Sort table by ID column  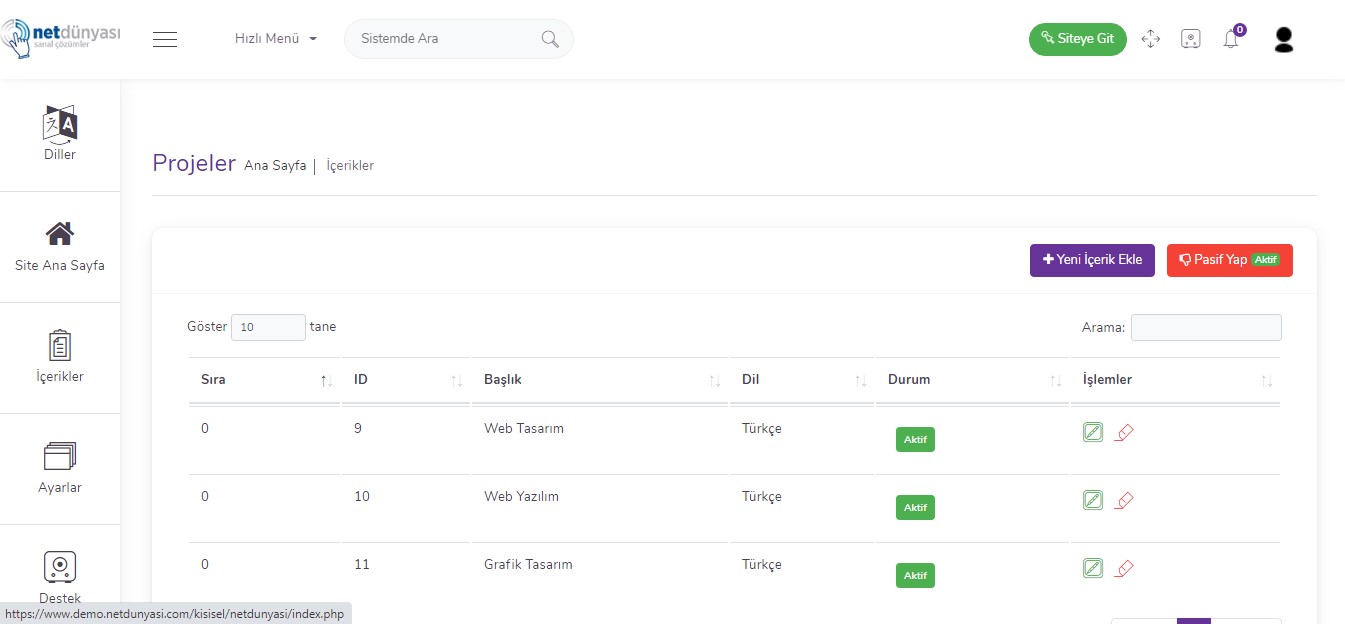[406, 380]
